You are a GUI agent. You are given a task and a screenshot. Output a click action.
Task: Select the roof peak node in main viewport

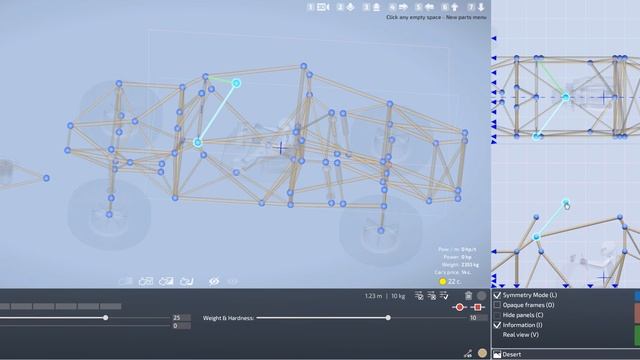pos(304,66)
